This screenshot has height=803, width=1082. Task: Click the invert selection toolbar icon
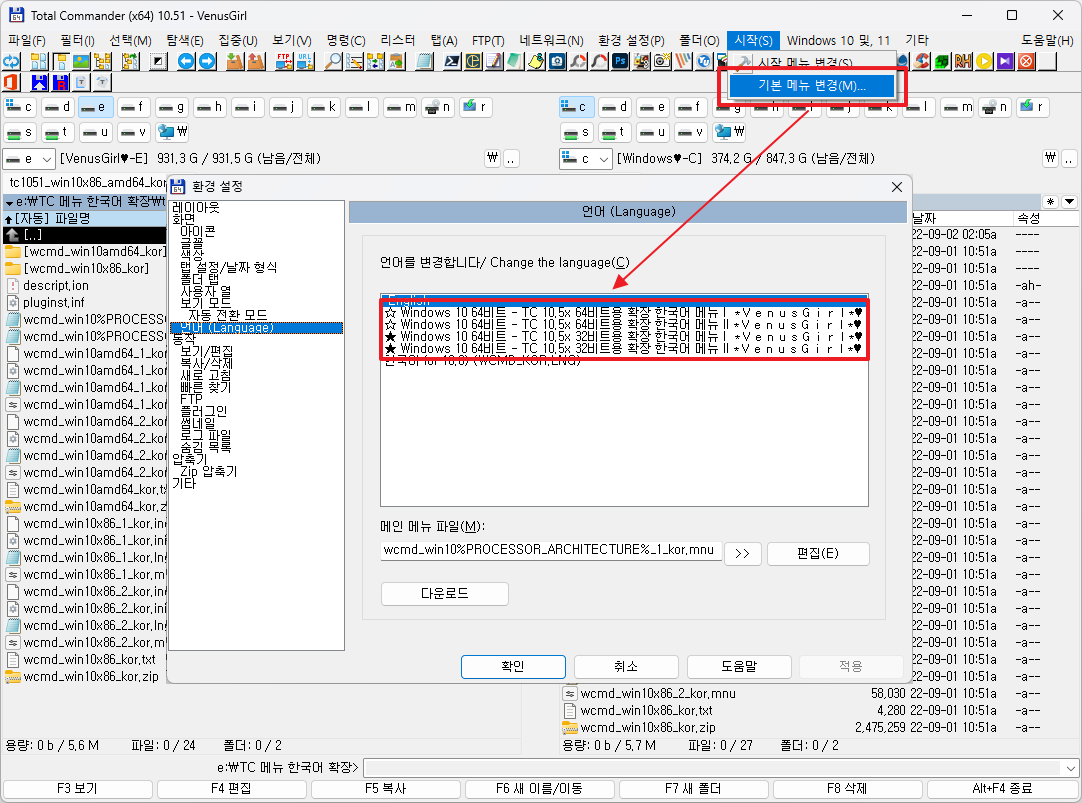pyautogui.click(x=159, y=61)
